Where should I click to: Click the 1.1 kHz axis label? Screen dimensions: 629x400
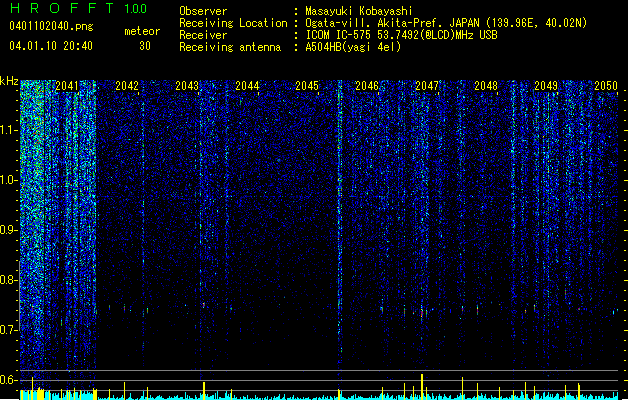(x=9, y=131)
